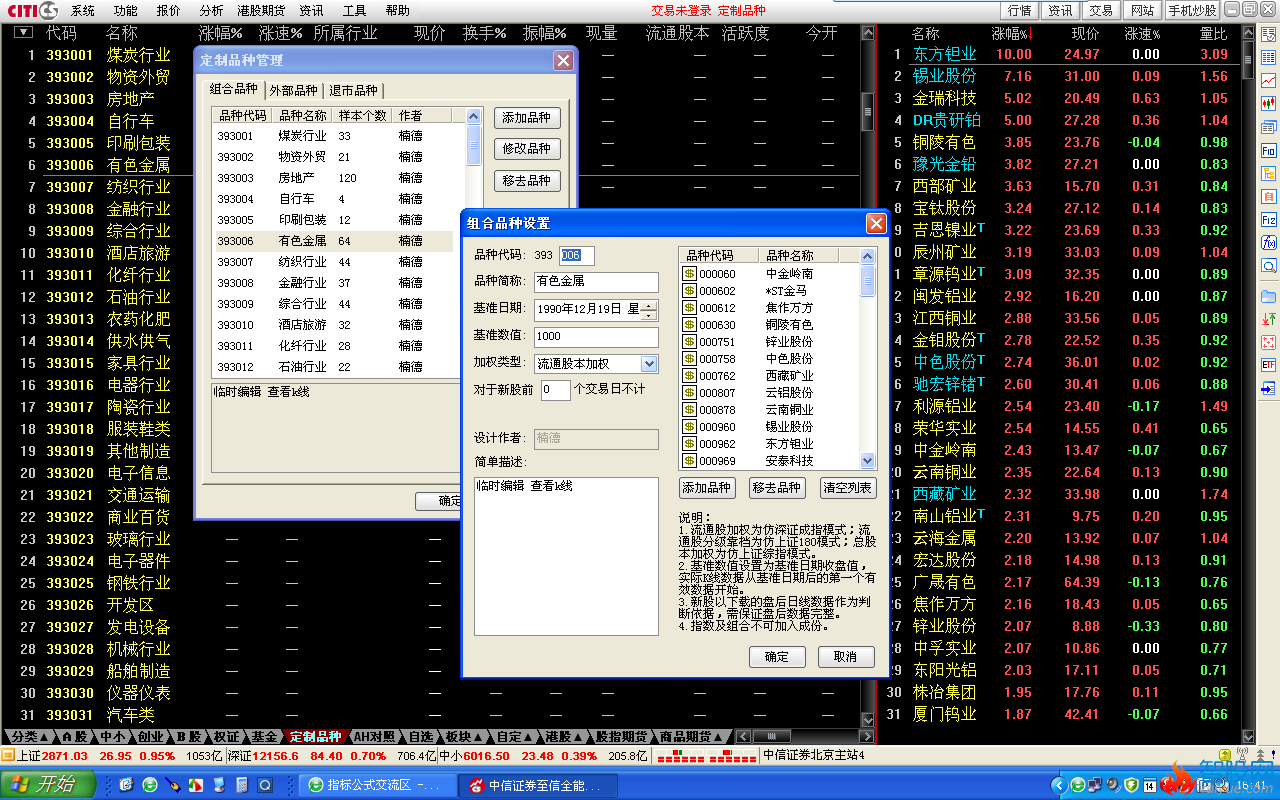1280x800 pixels.
Task: Select 东方钽业 row in right quote list
Action: point(1065,54)
